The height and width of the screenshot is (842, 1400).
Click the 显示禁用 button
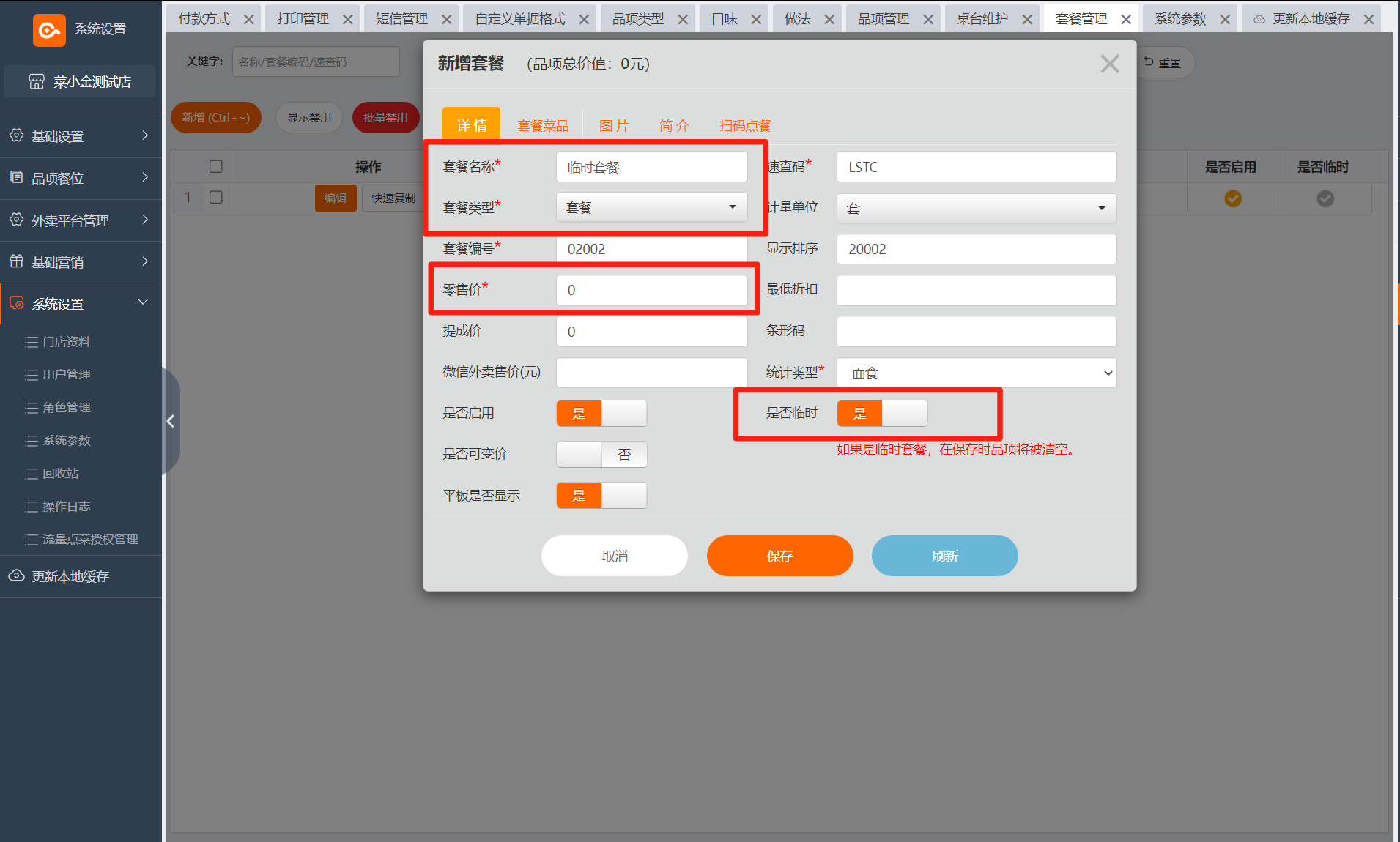coord(308,117)
